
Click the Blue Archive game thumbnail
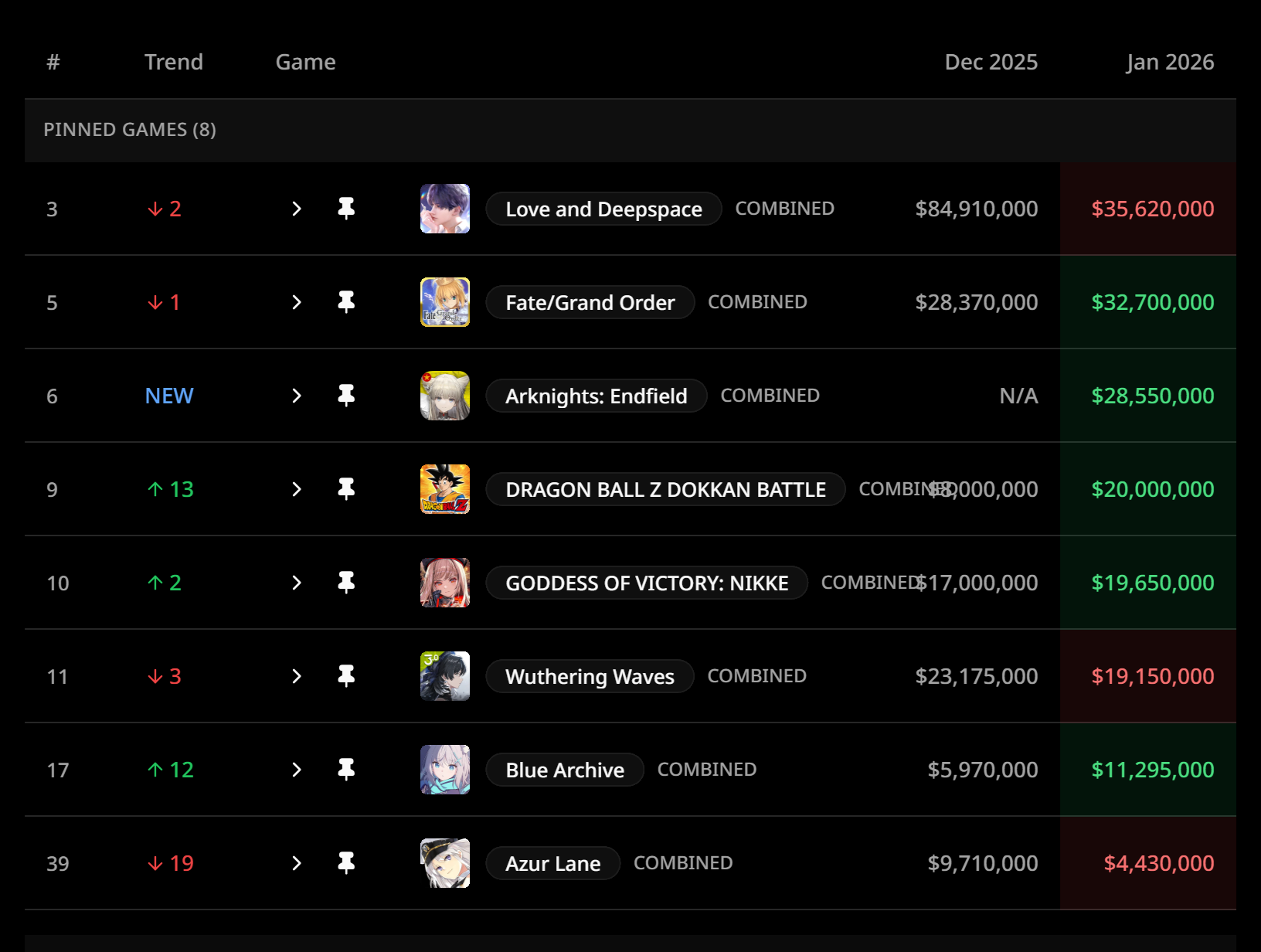click(x=445, y=770)
